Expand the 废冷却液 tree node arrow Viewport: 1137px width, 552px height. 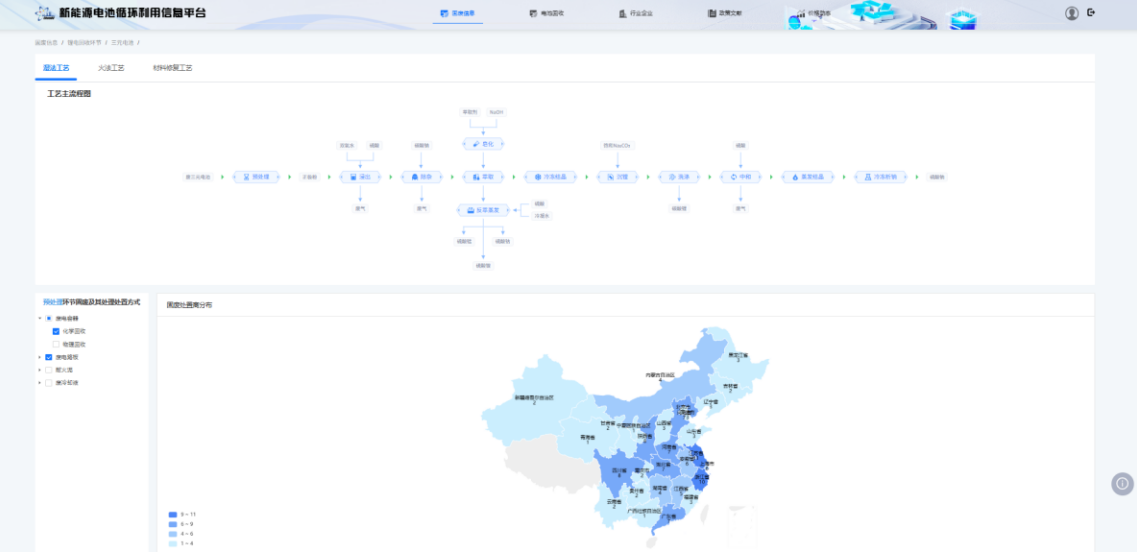tap(39, 383)
